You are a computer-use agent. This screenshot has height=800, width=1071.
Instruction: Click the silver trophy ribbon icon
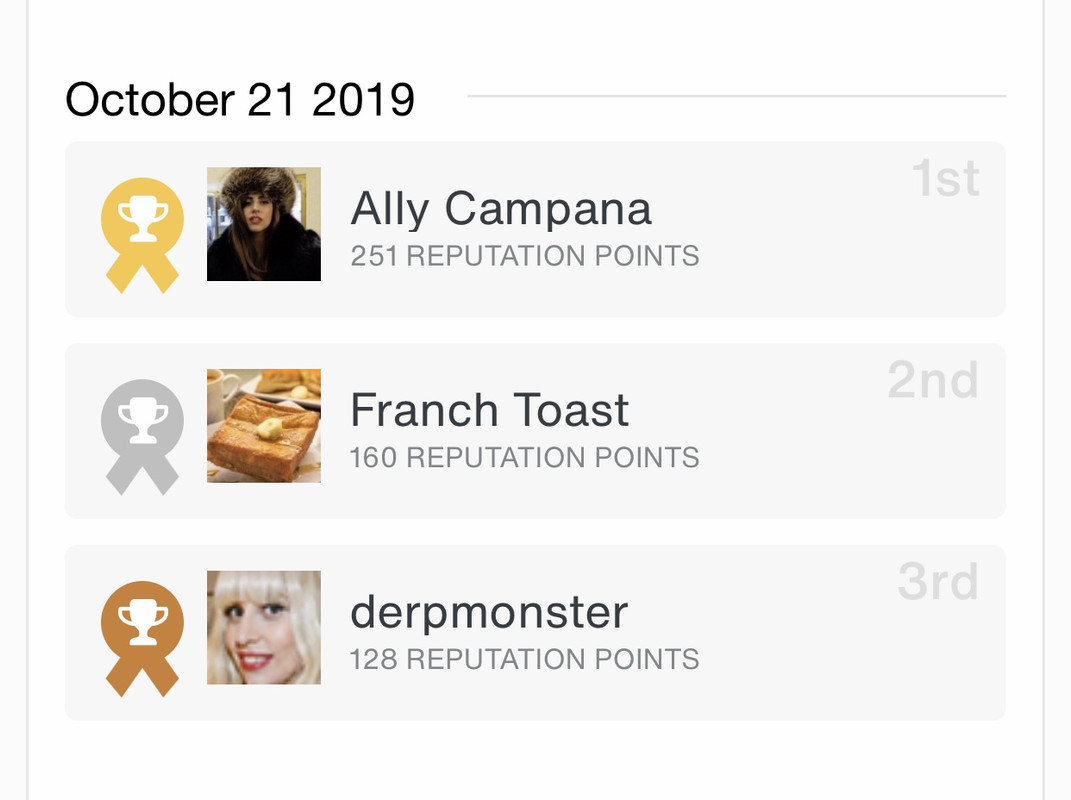click(x=142, y=437)
